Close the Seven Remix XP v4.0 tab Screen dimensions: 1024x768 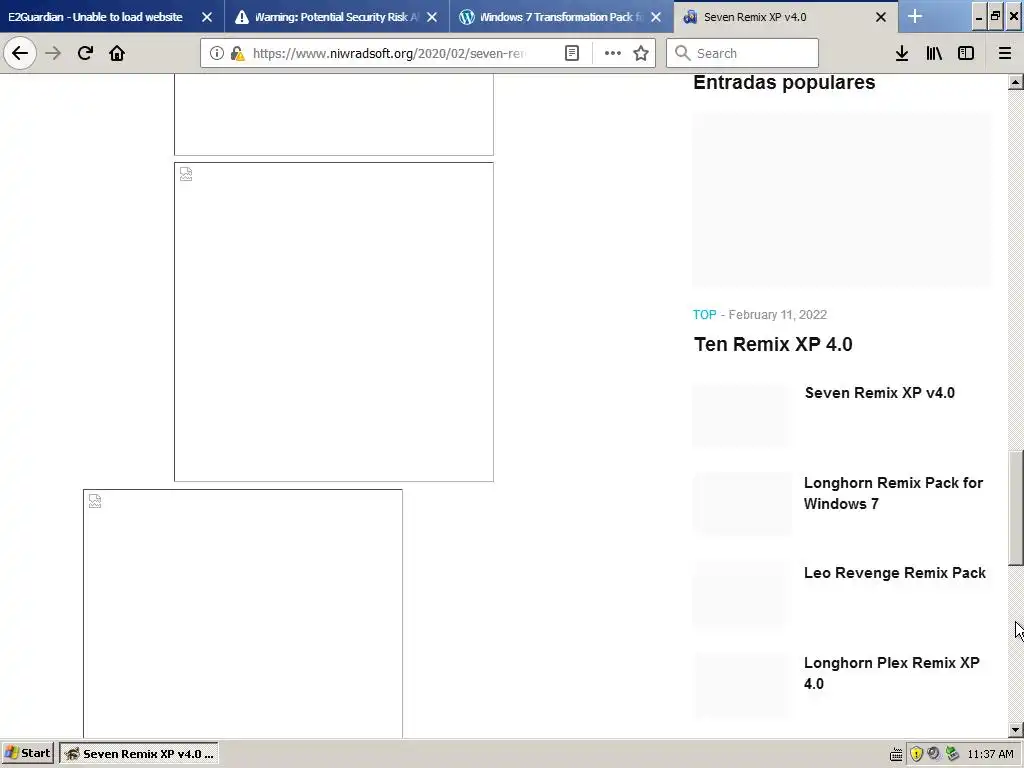[x=881, y=17]
